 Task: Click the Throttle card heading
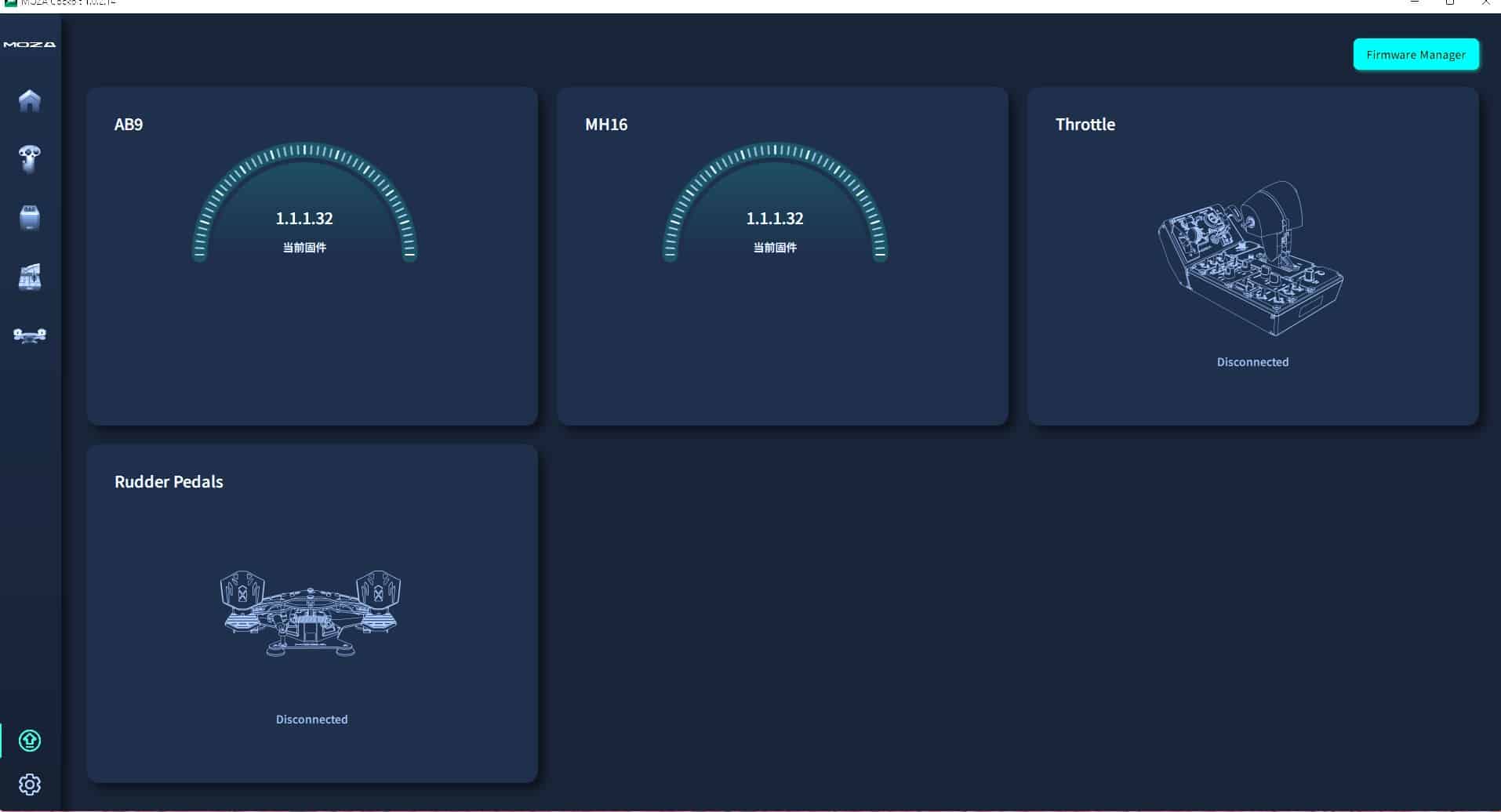click(1085, 125)
